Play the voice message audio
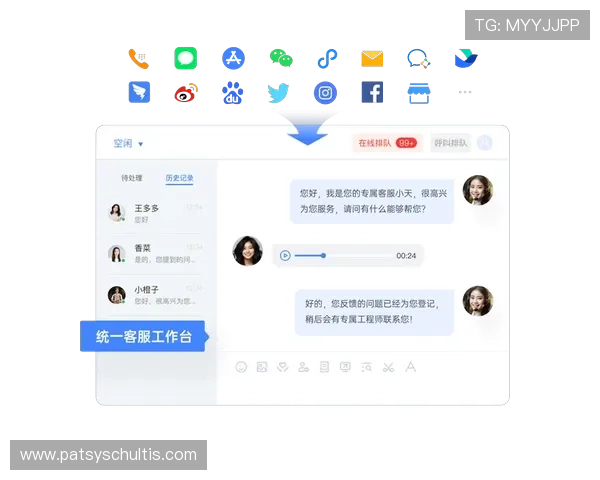600x480 pixels. (x=285, y=255)
